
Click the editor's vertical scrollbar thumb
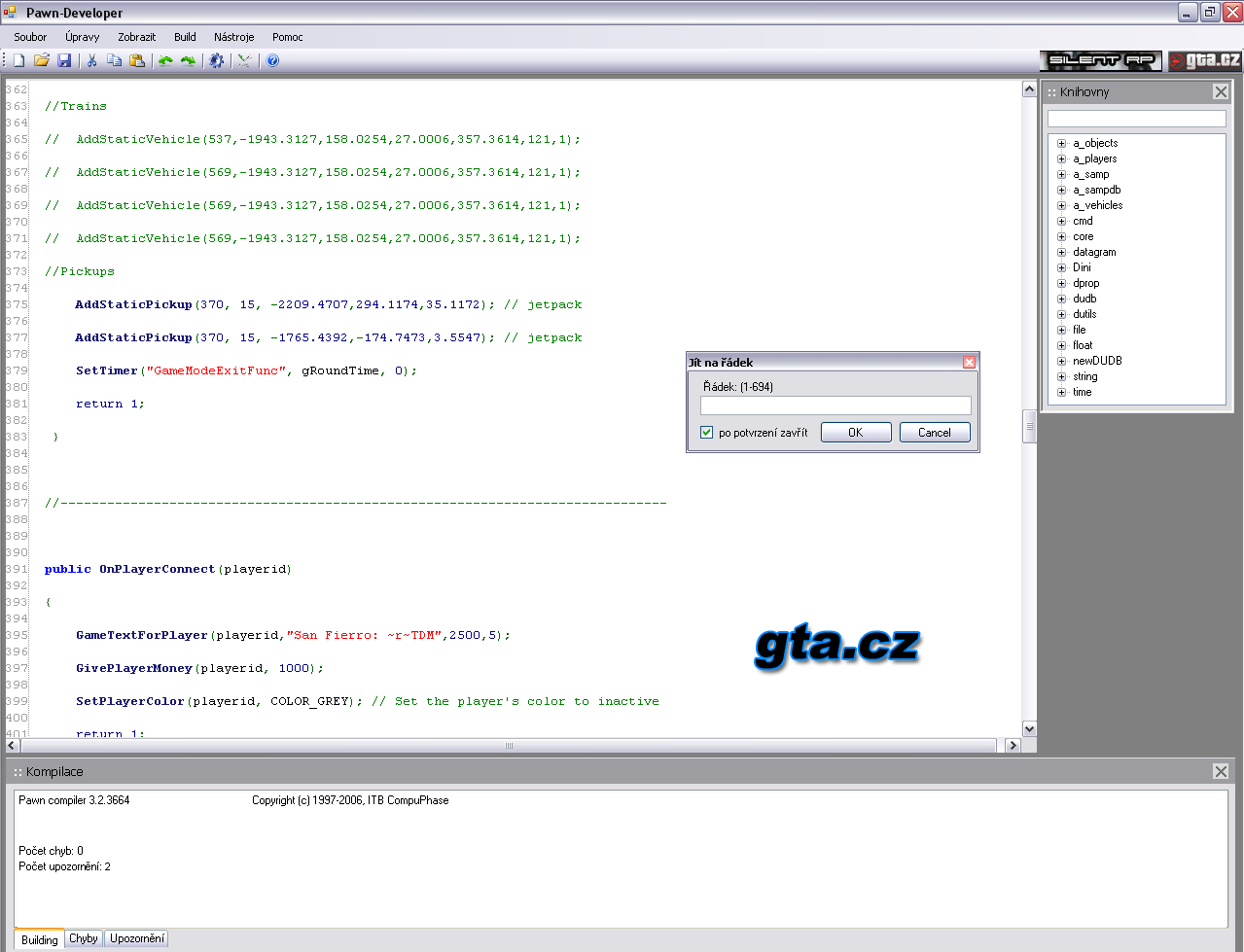tap(1029, 426)
